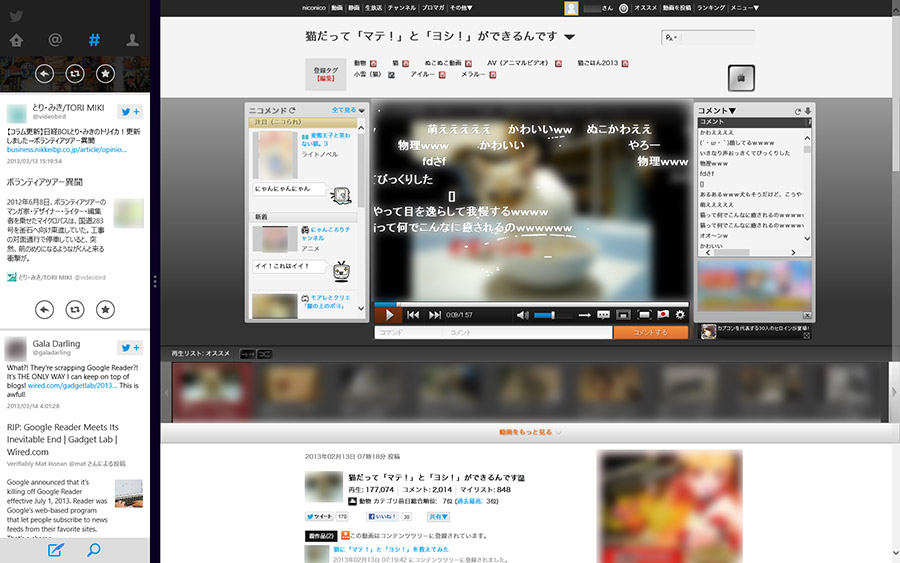The image size is (900, 563).
Task: Favorite the TORI MIKI tweet with star
Action: [x=105, y=310]
